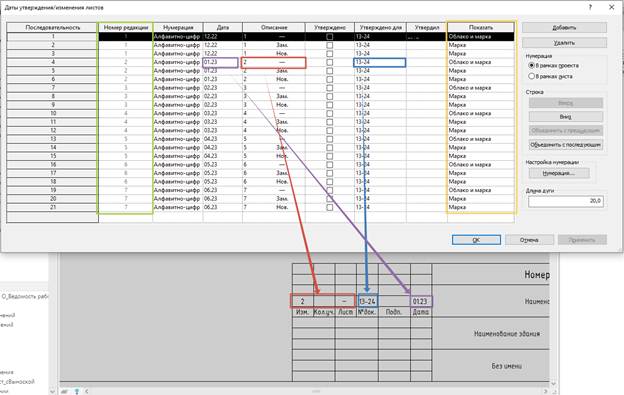Click the drawing view scroll-left arrow
The height and width of the screenshot is (395, 624).
[x=86, y=391]
